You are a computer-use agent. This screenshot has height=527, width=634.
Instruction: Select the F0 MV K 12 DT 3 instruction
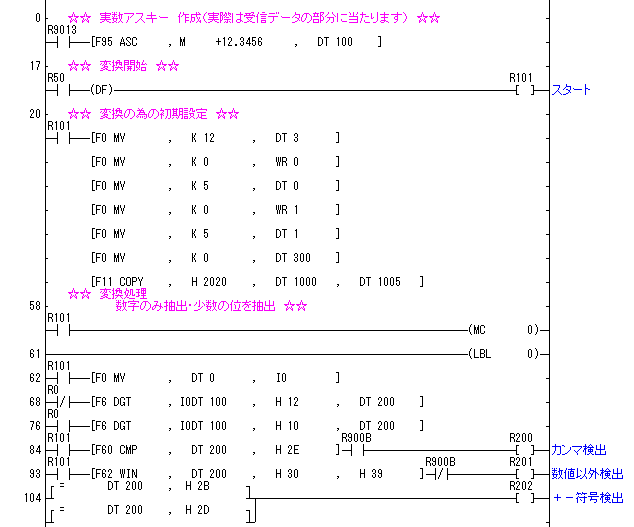tap(214, 137)
